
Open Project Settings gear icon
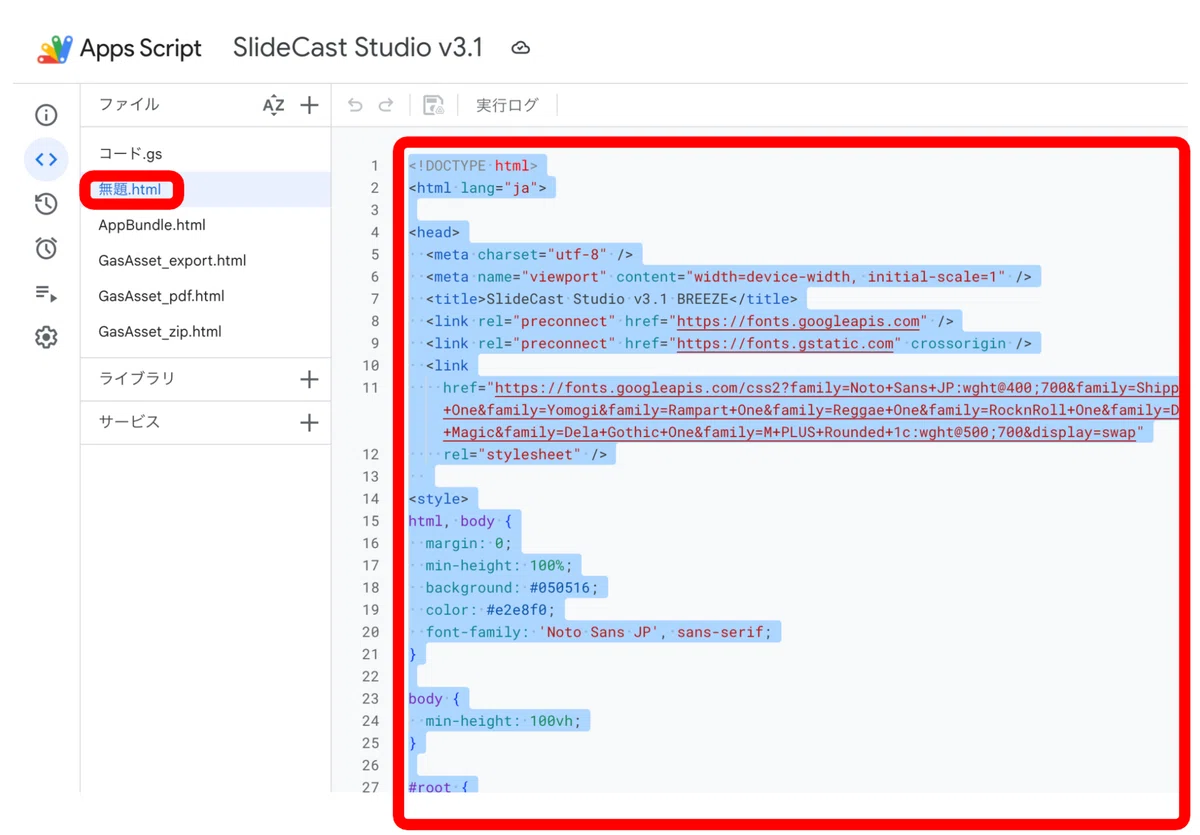(x=46, y=337)
